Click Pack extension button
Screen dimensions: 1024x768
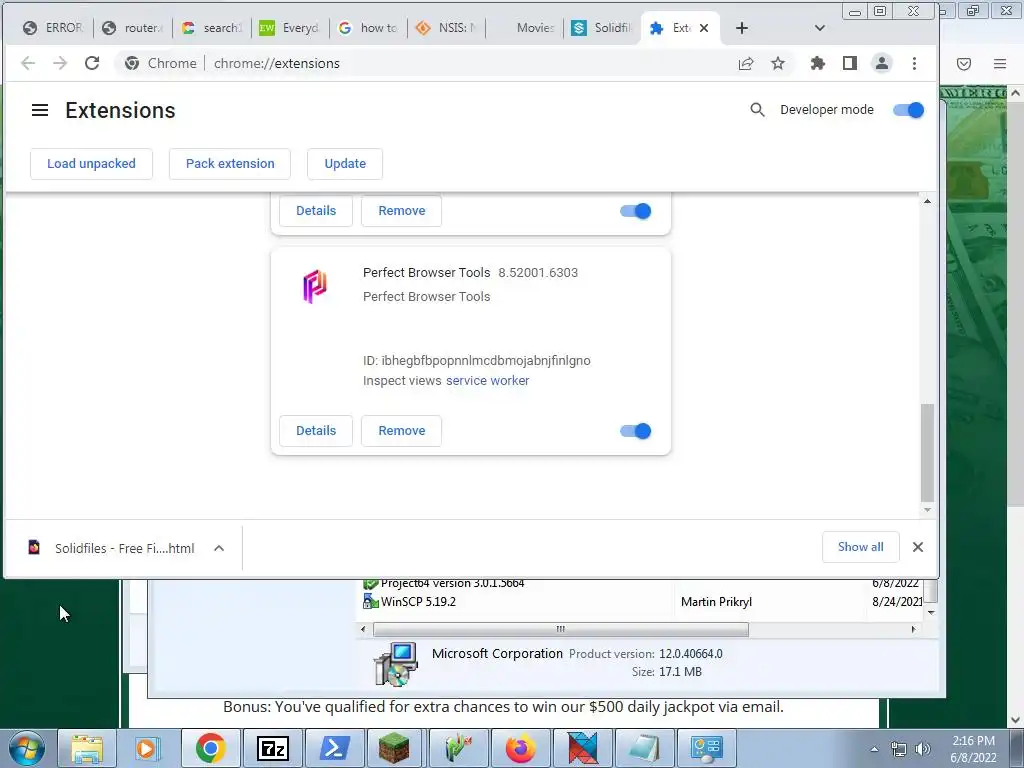[230, 164]
